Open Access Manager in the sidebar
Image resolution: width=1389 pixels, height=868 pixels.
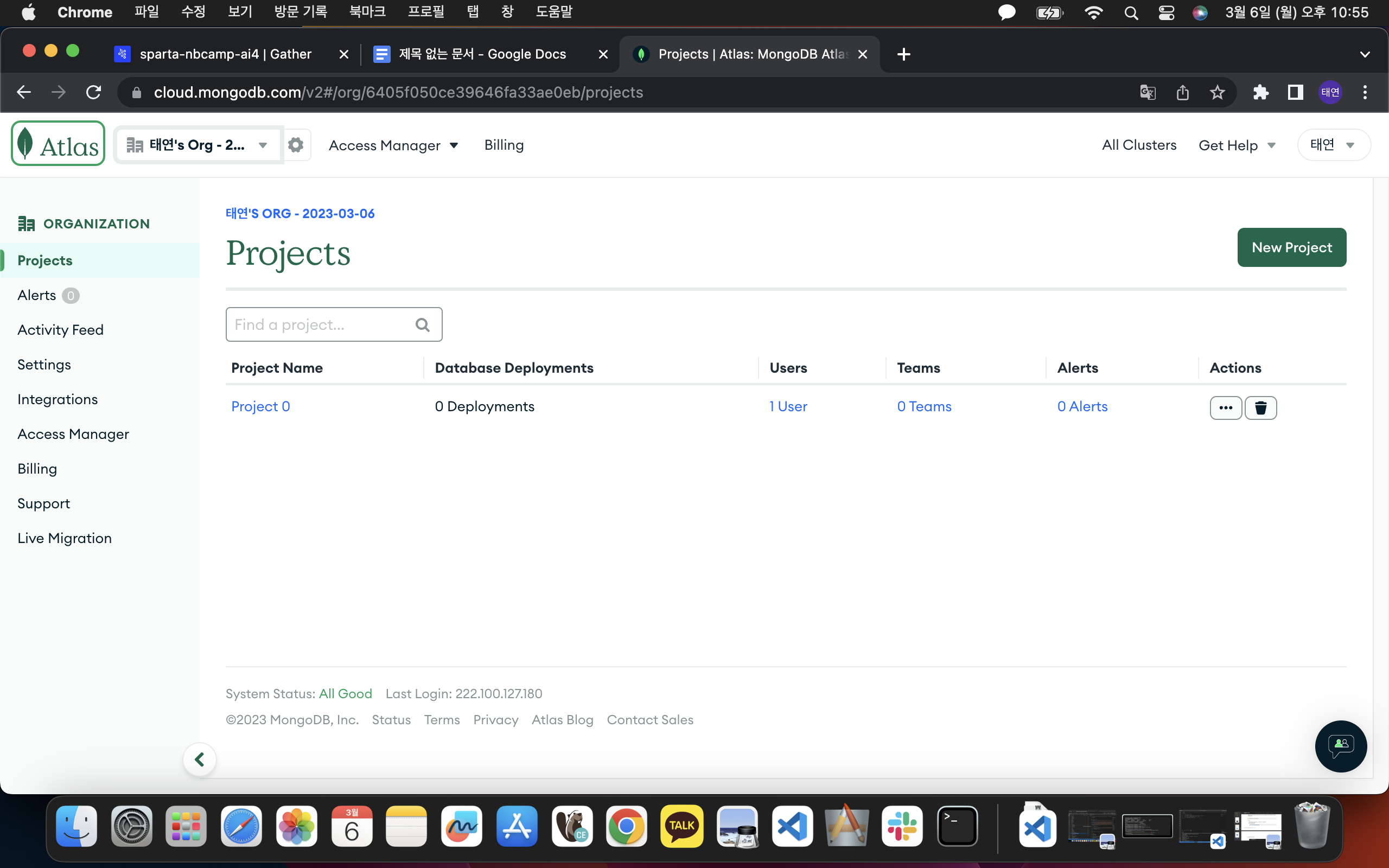click(73, 434)
